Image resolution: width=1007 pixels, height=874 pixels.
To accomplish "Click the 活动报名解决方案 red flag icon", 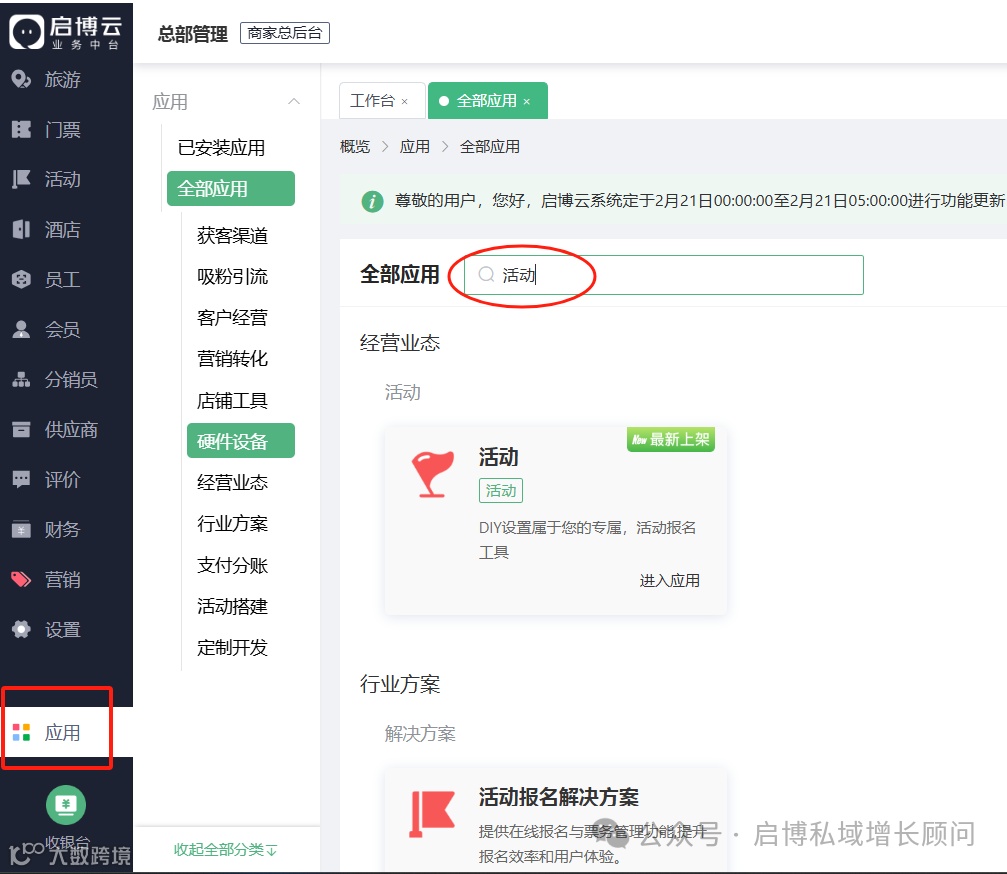I will pos(432,814).
